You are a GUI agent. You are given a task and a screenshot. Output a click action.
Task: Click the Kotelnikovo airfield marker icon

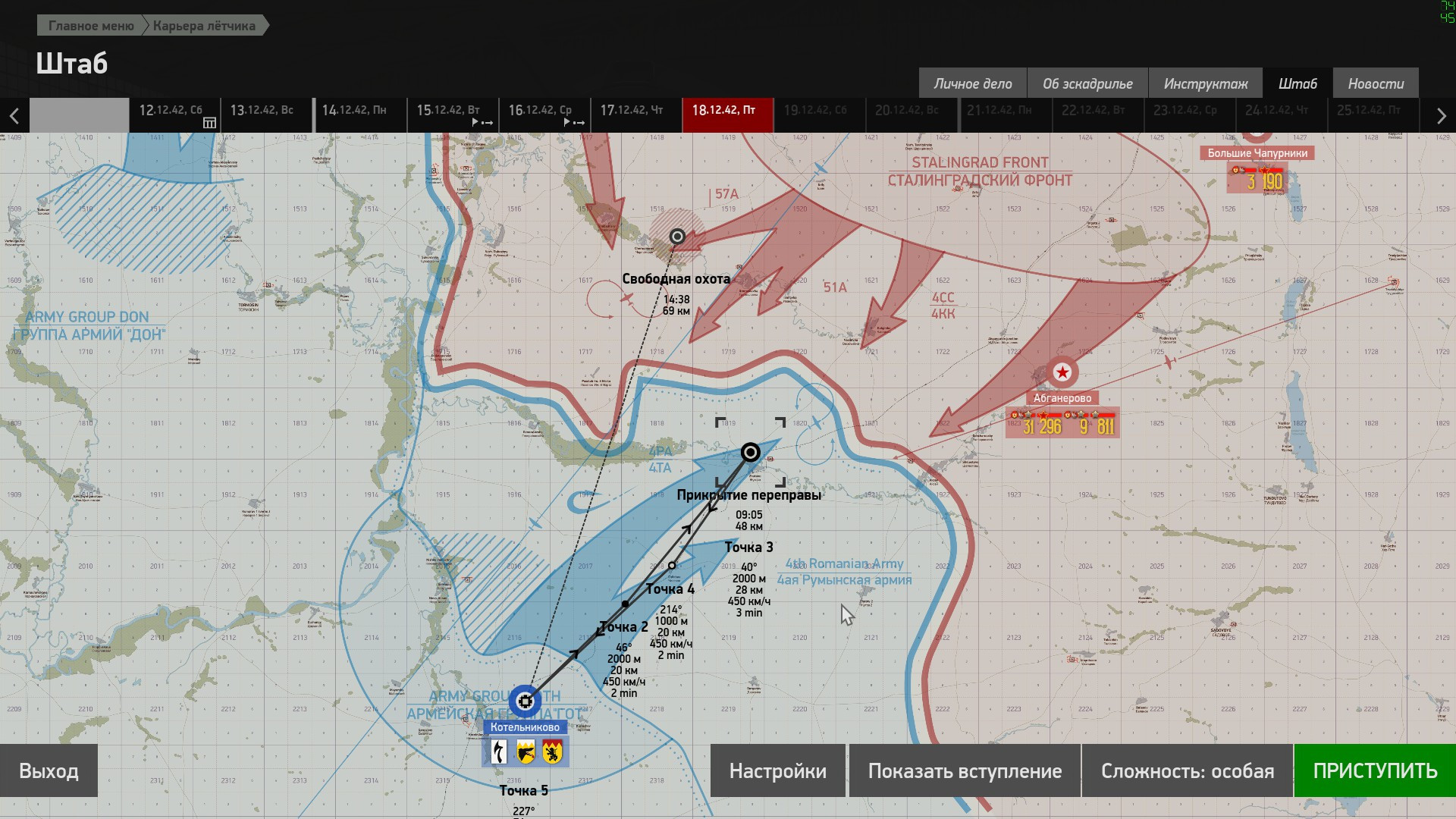coord(525,701)
